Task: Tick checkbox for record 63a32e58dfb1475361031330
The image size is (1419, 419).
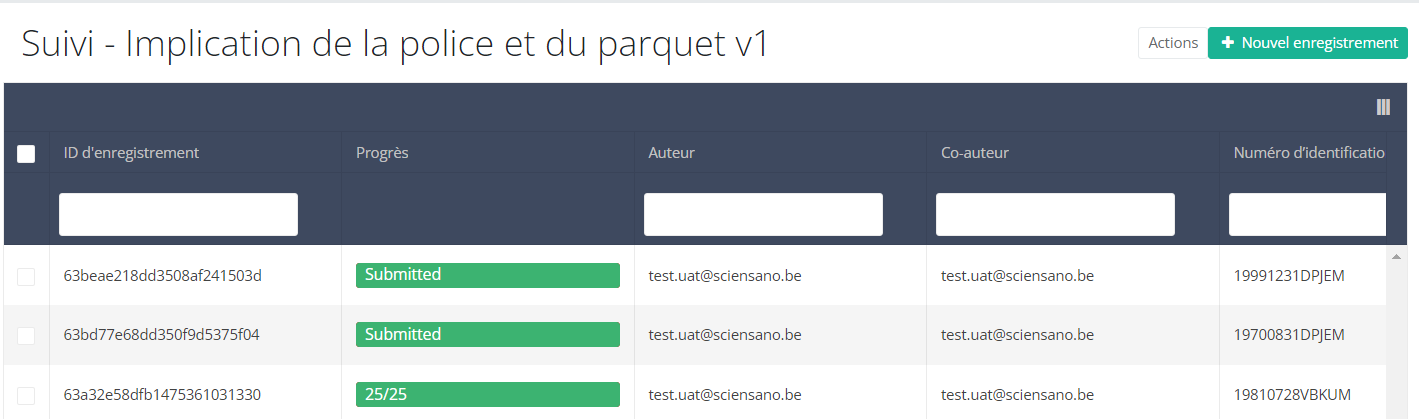Action: click(26, 395)
